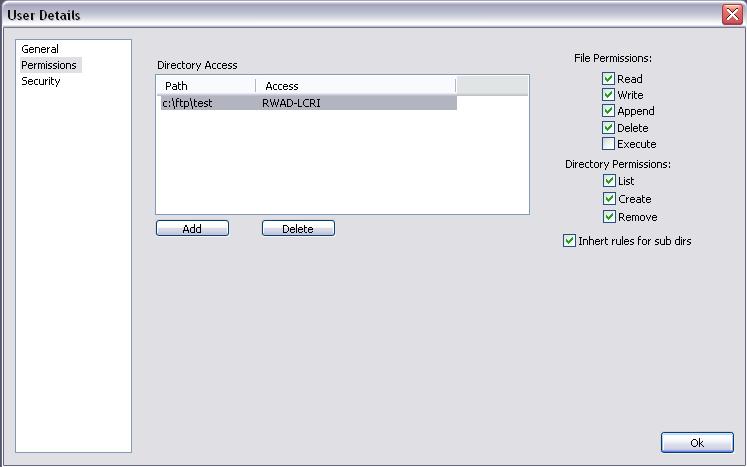Screen dimensions: 747x467
Task: Enable the Execute file permission
Action: [608, 143]
